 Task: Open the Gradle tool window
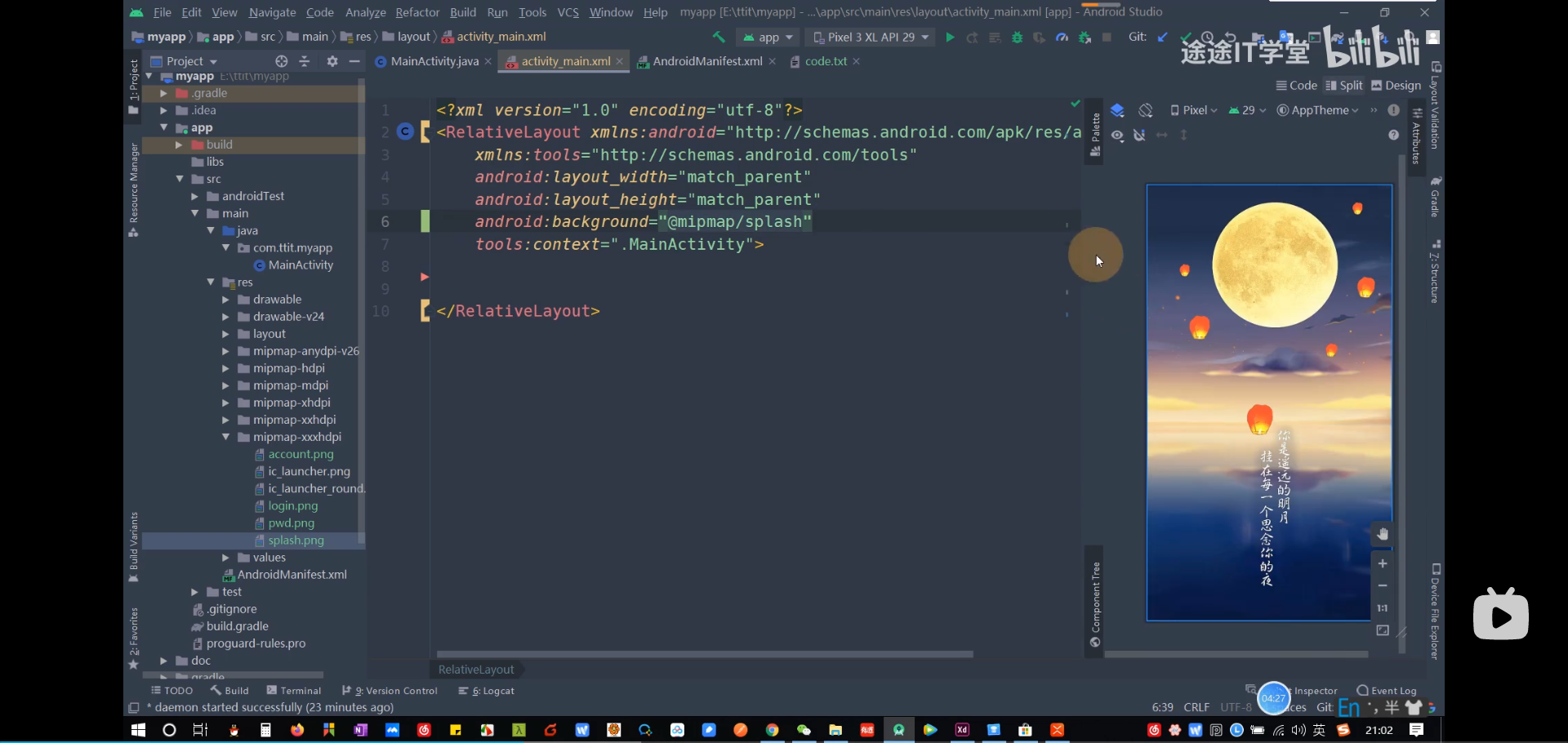[x=1436, y=196]
